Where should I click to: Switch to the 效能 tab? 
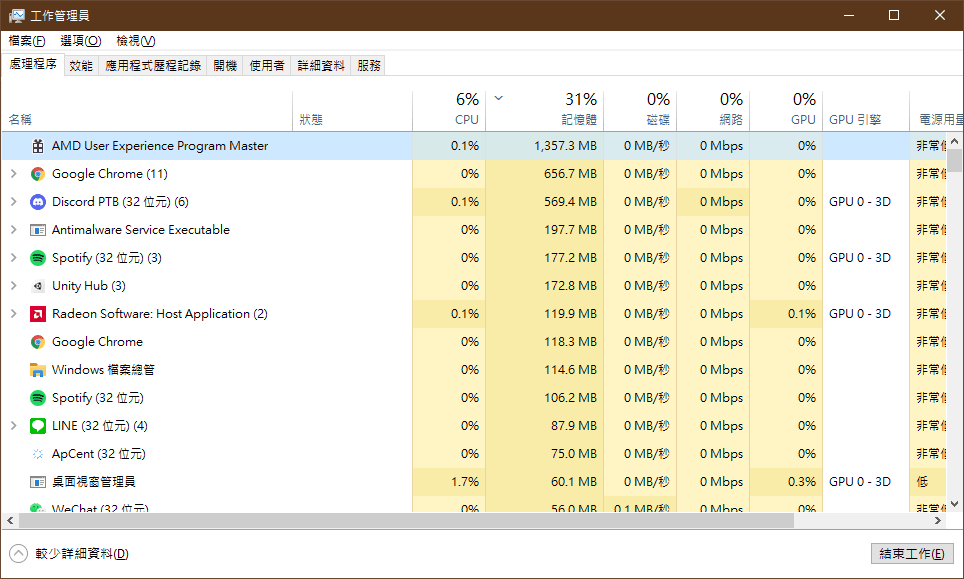point(81,65)
